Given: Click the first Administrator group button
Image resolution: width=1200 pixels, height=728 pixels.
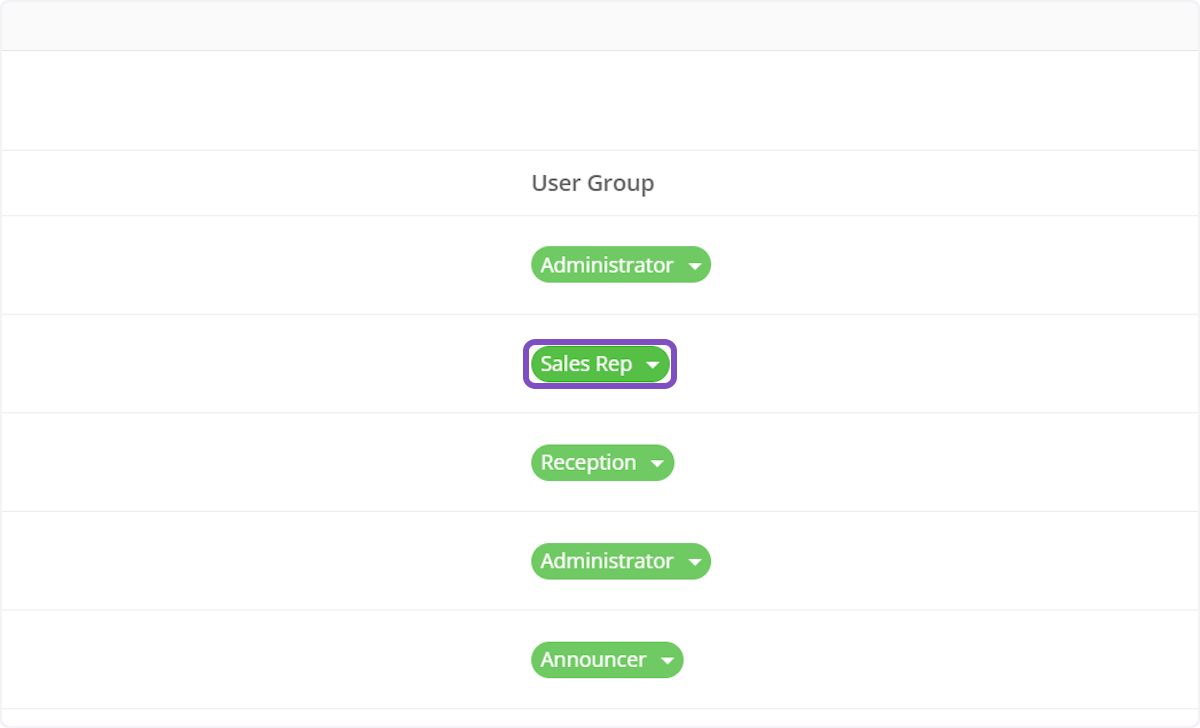Looking at the screenshot, I should point(620,265).
